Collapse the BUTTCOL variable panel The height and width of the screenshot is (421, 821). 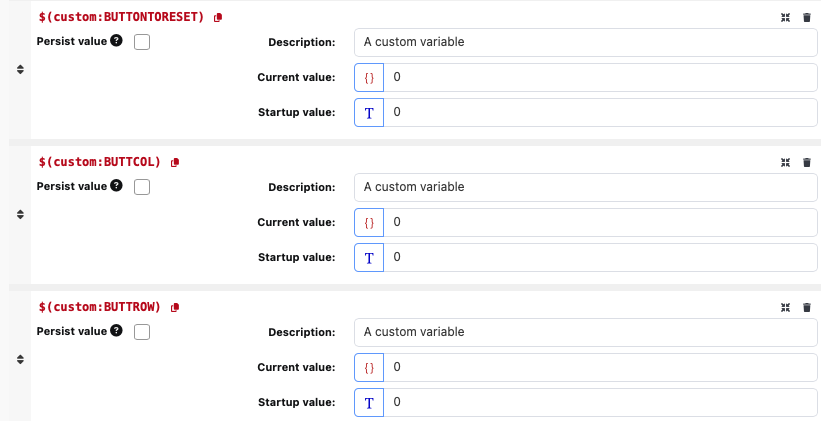pos(786,162)
